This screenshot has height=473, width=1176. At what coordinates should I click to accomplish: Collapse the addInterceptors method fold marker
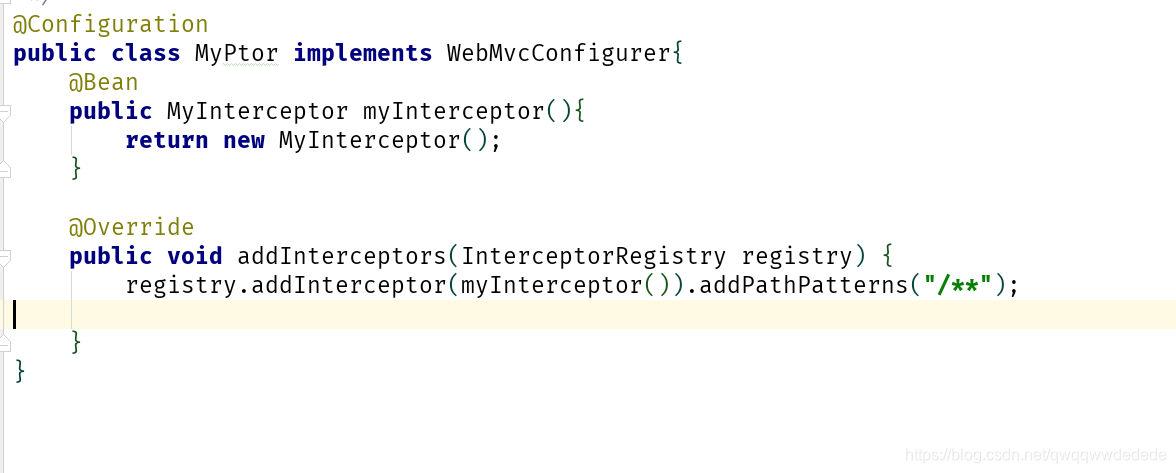(x=4, y=258)
